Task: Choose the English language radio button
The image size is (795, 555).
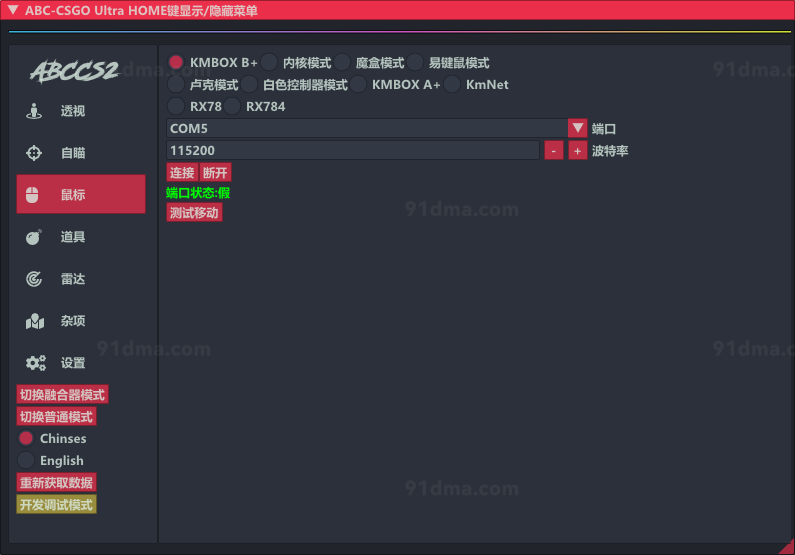Action: 26,460
